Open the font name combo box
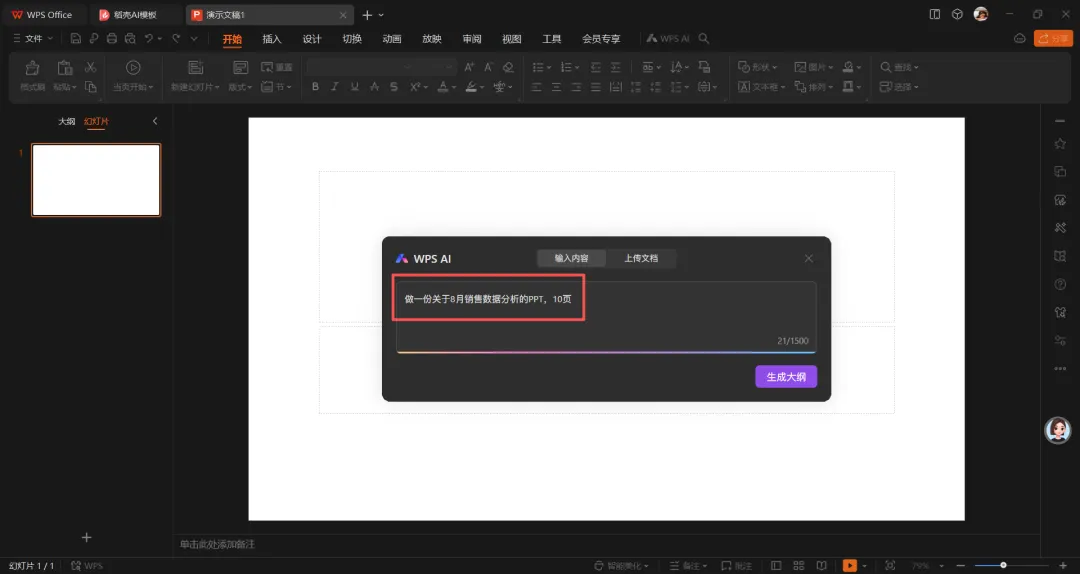Image resolution: width=1080 pixels, height=574 pixels. [362, 67]
